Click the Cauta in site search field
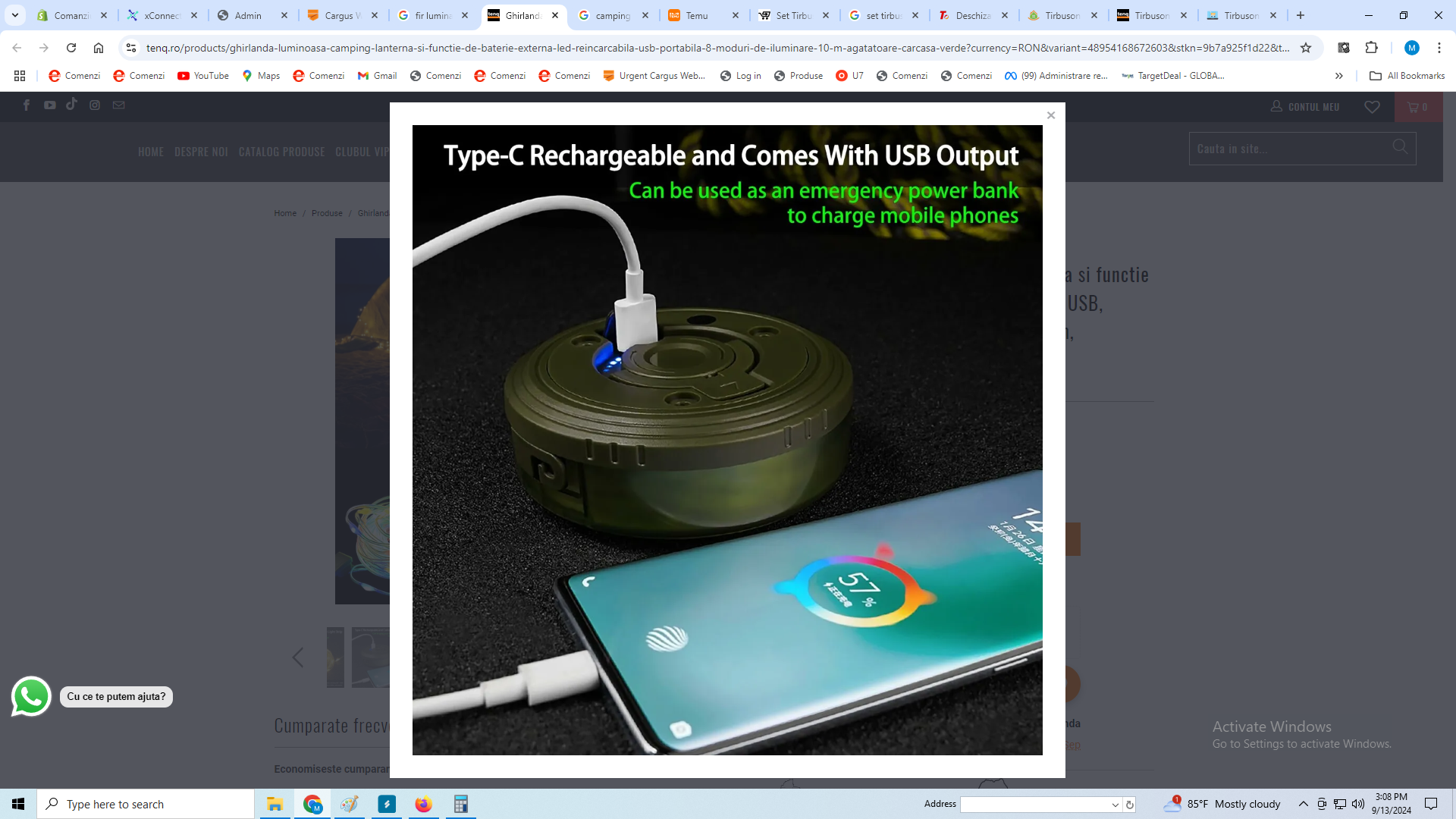1456x819 pixels. (x=1289, y=149)
